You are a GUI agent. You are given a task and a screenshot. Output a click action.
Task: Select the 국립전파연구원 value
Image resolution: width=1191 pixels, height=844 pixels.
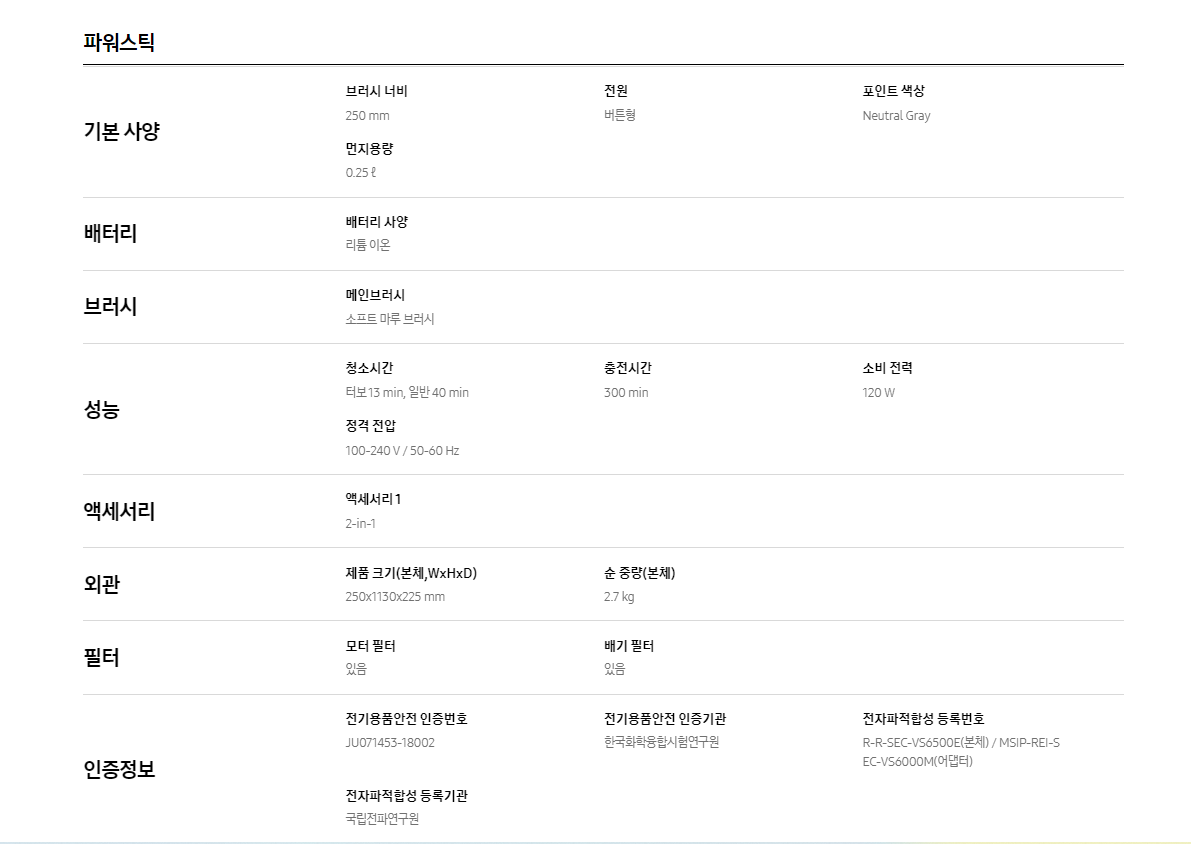pos(382,819)
